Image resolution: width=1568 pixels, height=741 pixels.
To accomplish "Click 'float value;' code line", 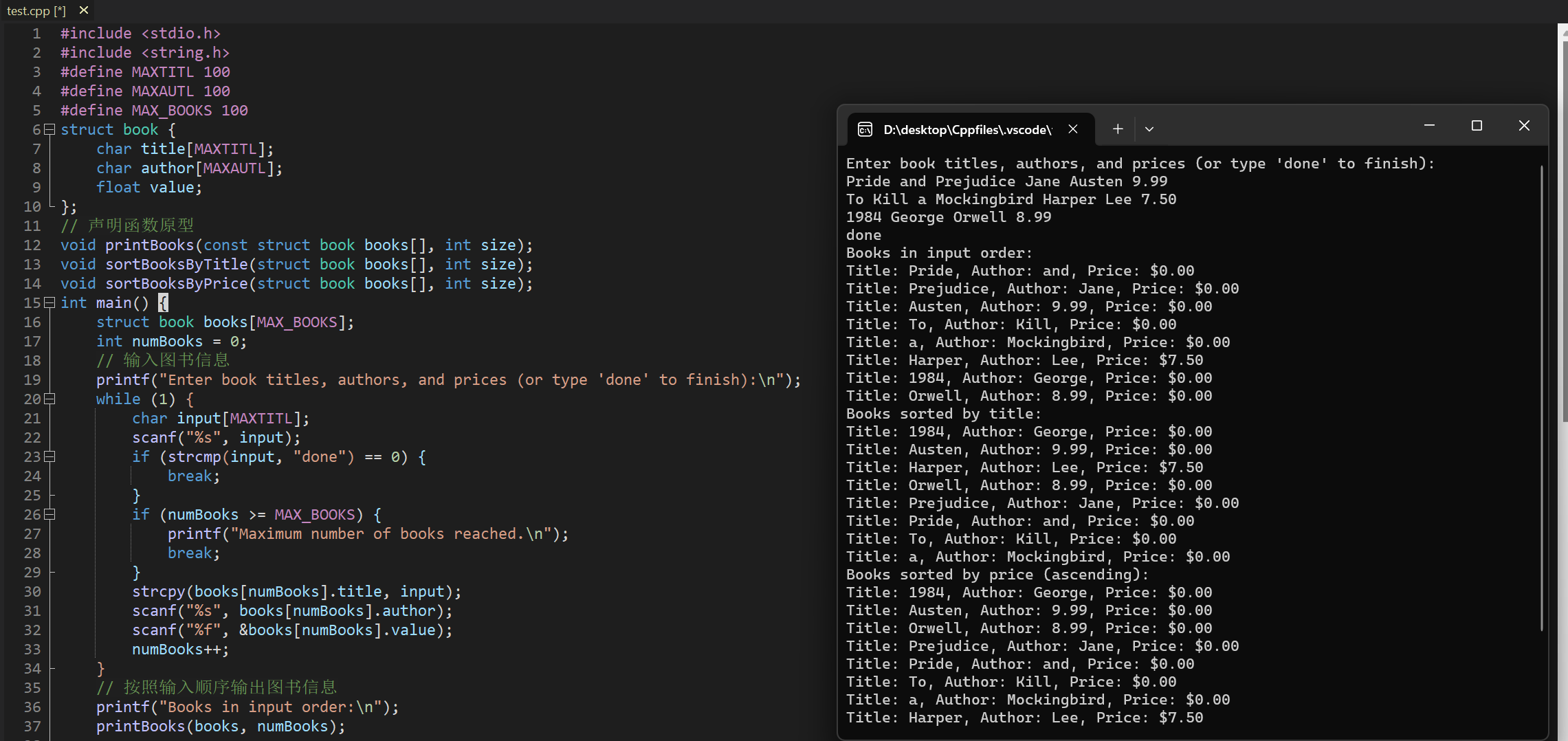I will tap(149, 187).
